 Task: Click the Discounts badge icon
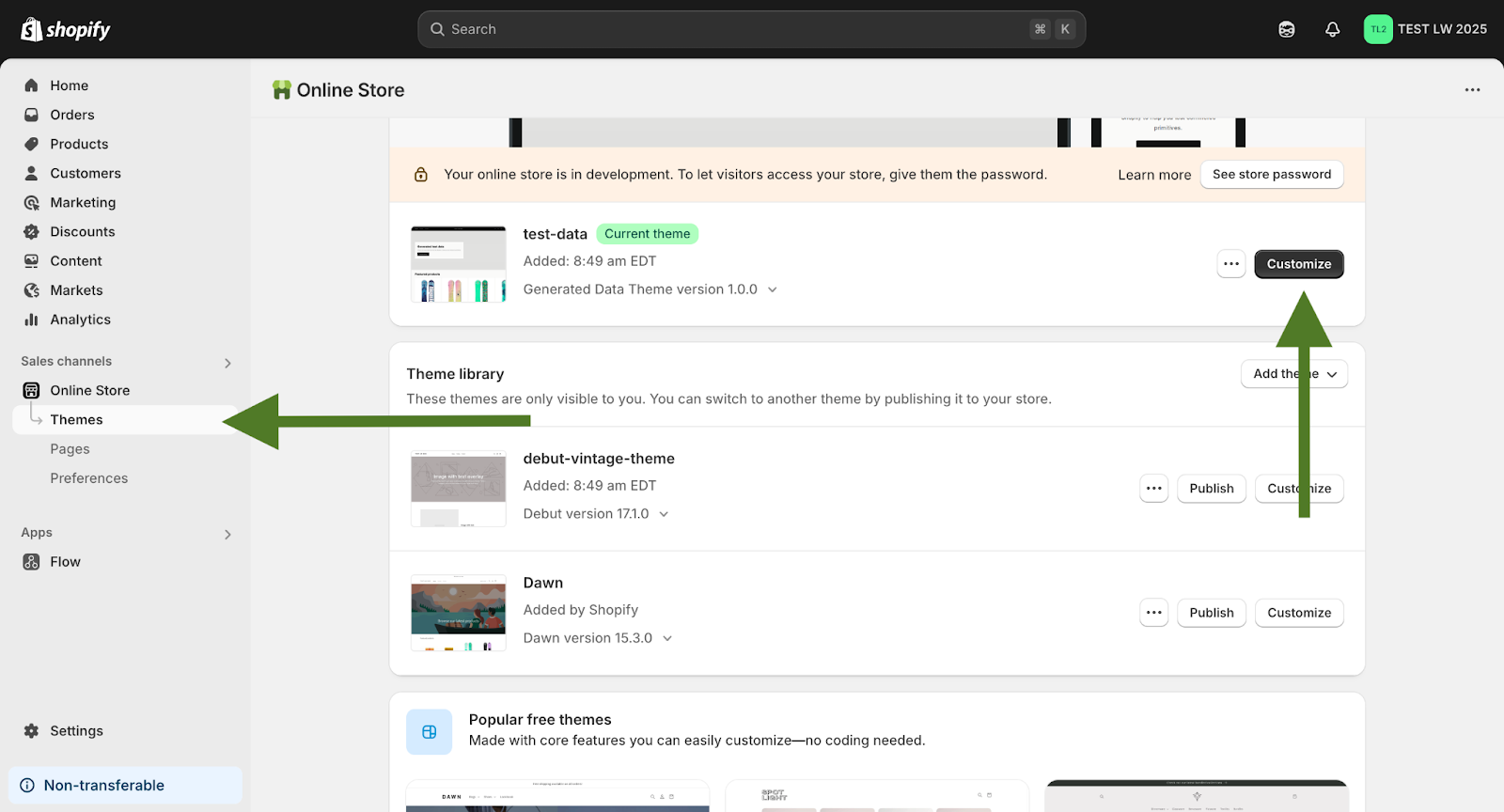pyautogui.click(x=32, y=231)
